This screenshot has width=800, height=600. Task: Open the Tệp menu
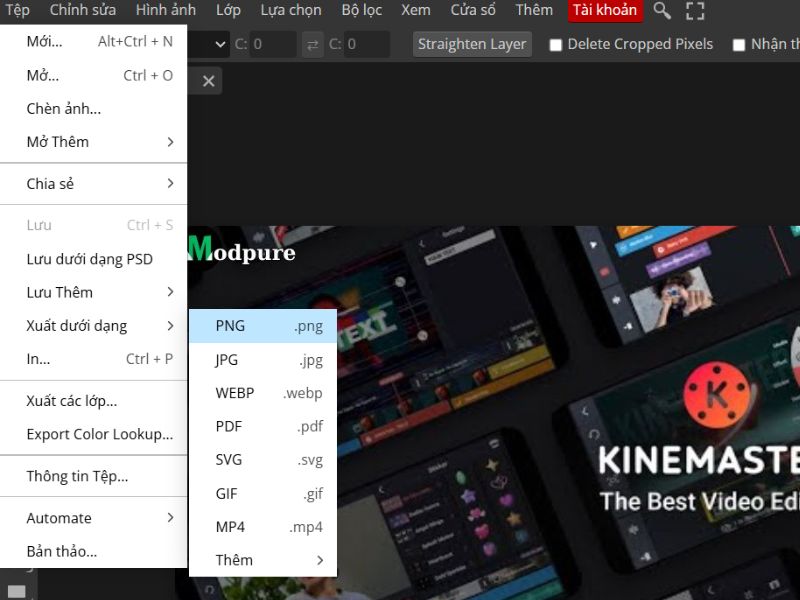pos(17,10)
